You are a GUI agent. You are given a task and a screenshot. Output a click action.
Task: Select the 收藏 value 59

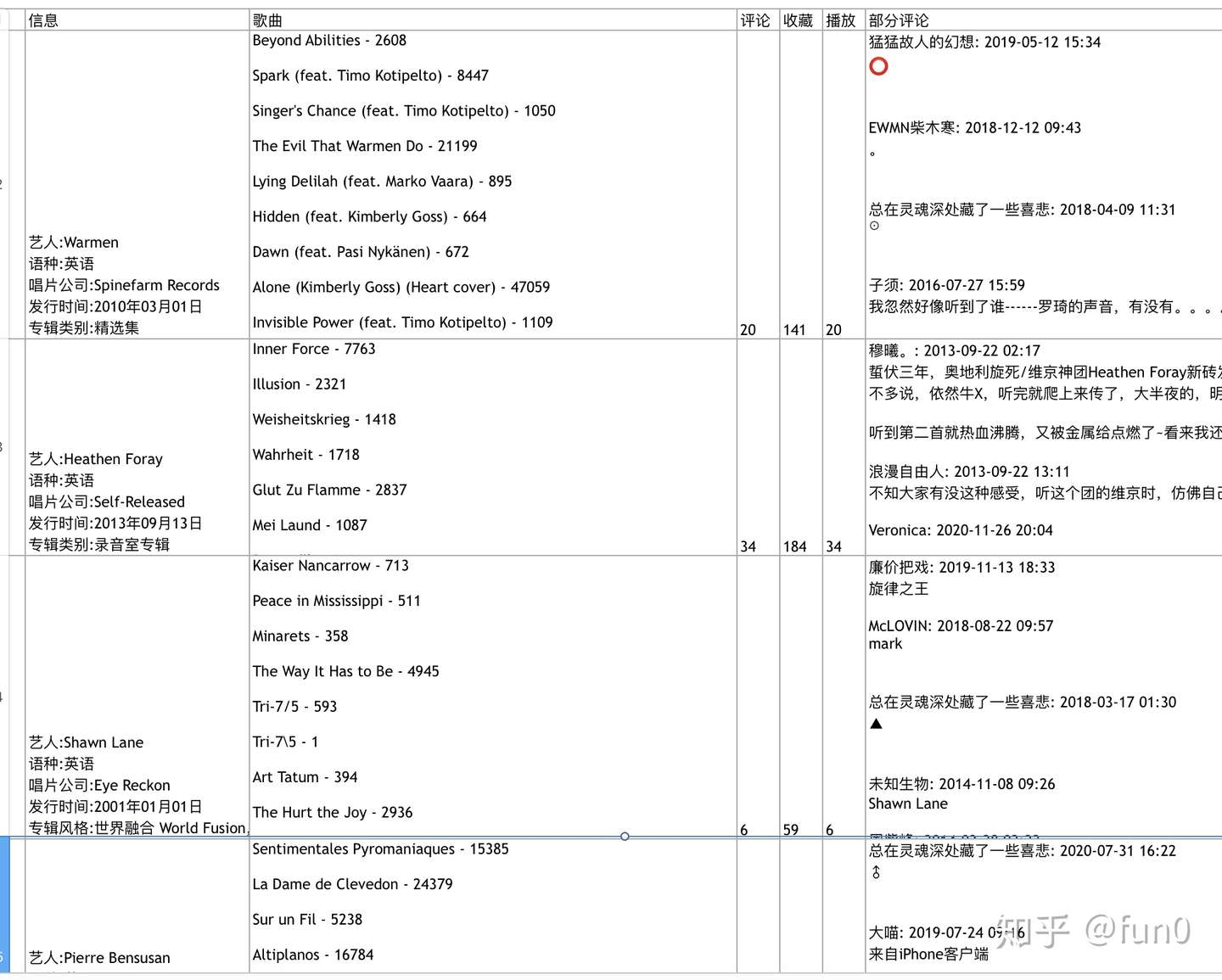click(790, 831)
